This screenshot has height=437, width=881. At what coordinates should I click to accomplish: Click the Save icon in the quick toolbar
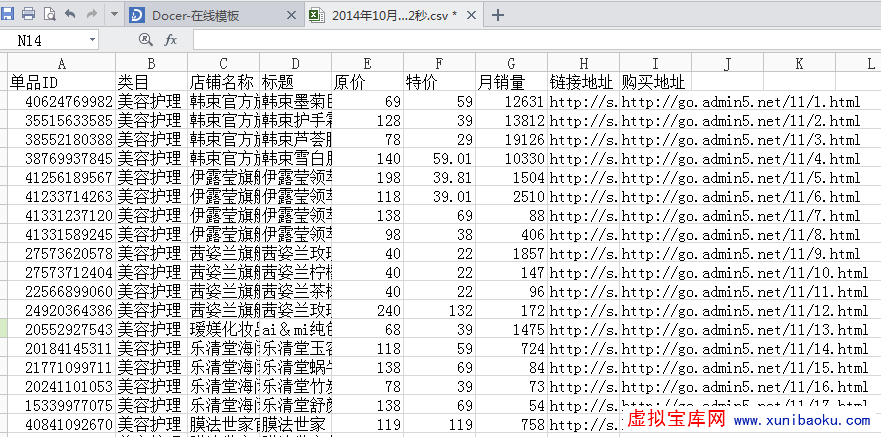[10, 15]
